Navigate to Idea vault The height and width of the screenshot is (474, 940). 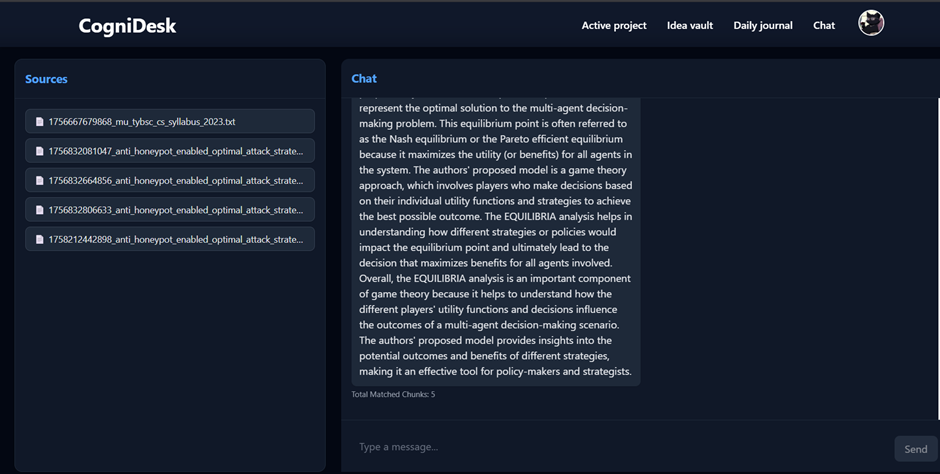[x=690, y=26]
